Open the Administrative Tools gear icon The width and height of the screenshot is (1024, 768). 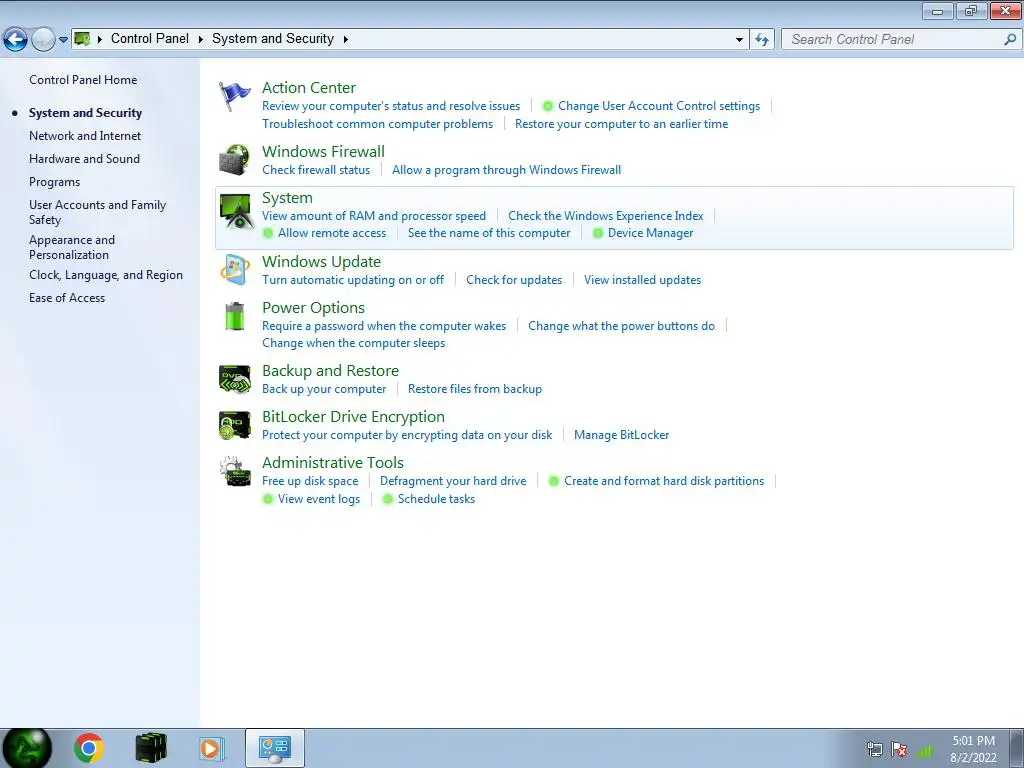click(235, 472)
